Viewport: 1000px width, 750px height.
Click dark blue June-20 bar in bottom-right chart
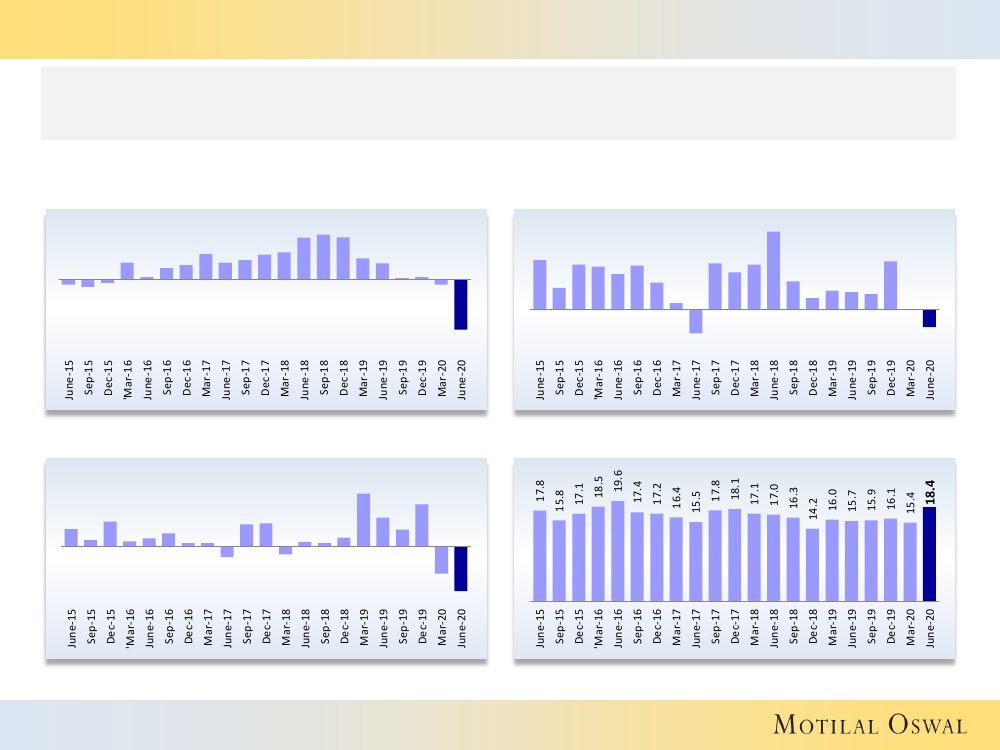[x=930, y=554]
